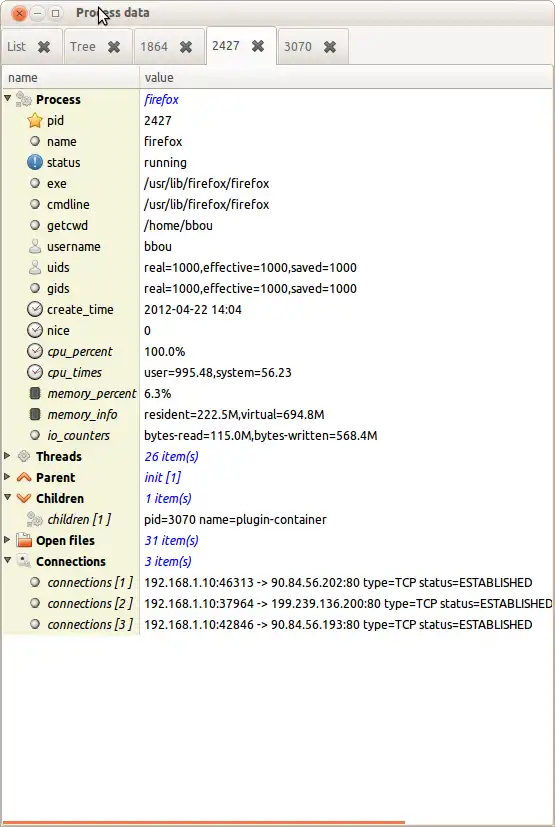Close the List tab
Screen dimensions: 555x827
44,47
